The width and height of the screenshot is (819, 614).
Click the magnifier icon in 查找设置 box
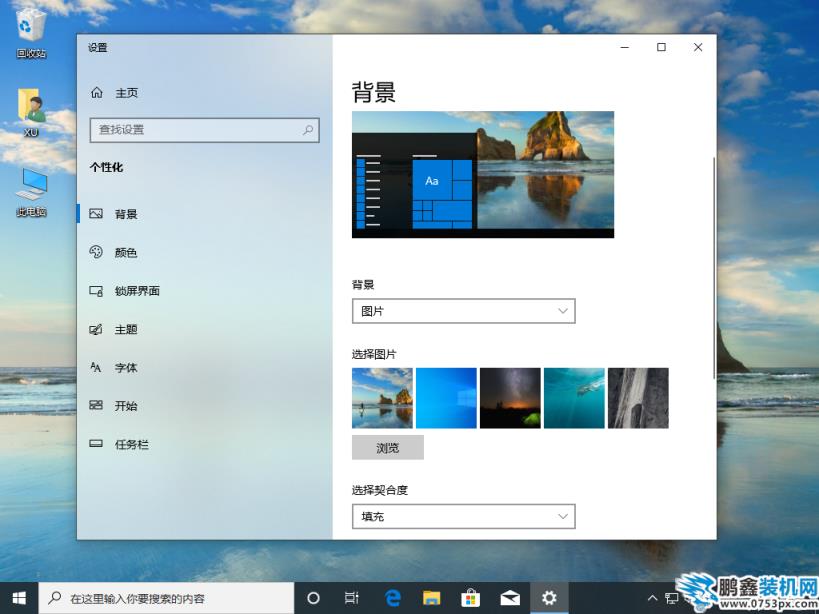coord(308,129)
